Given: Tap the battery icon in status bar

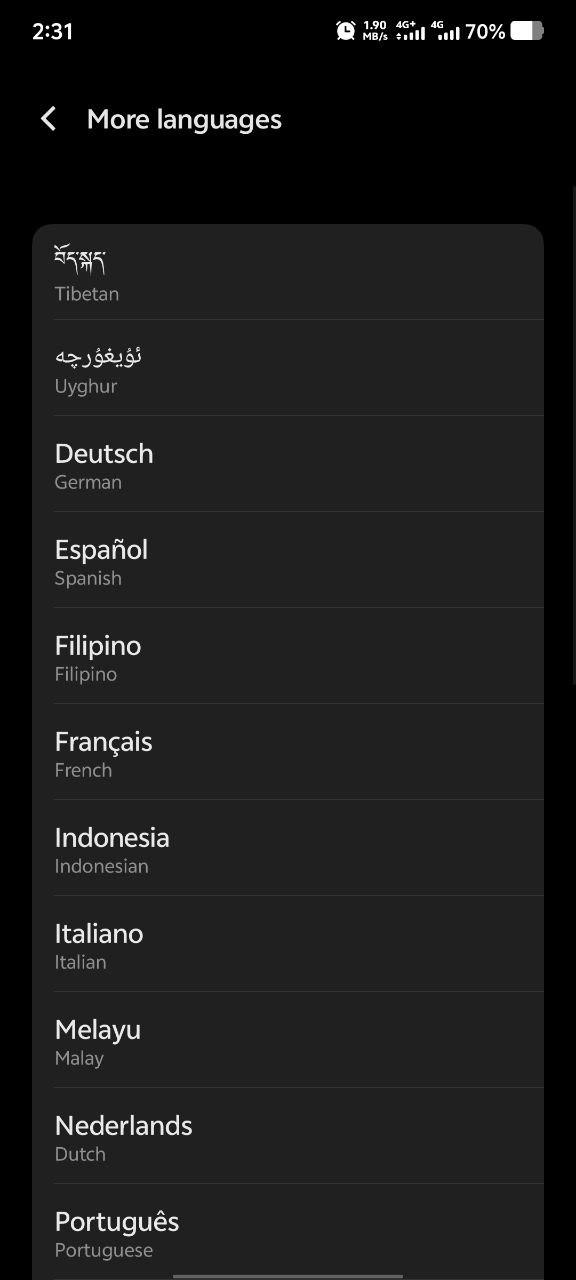Looking at the screenshot, I should point(527,31).
